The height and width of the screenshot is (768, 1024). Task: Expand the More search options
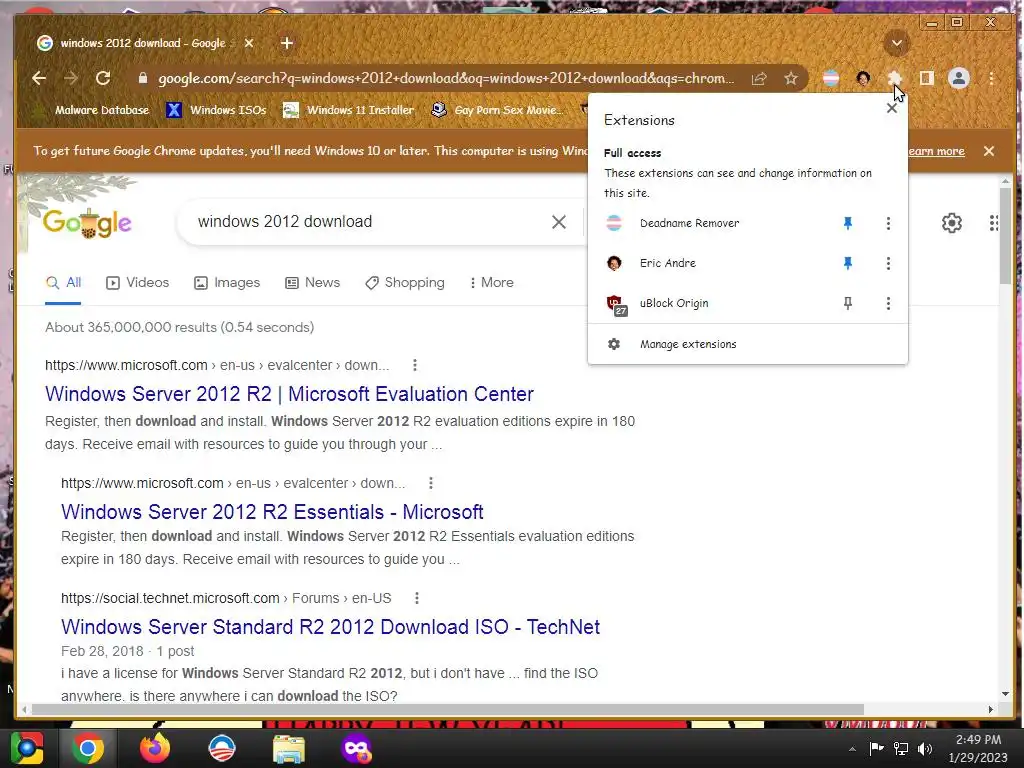(491, 283)
